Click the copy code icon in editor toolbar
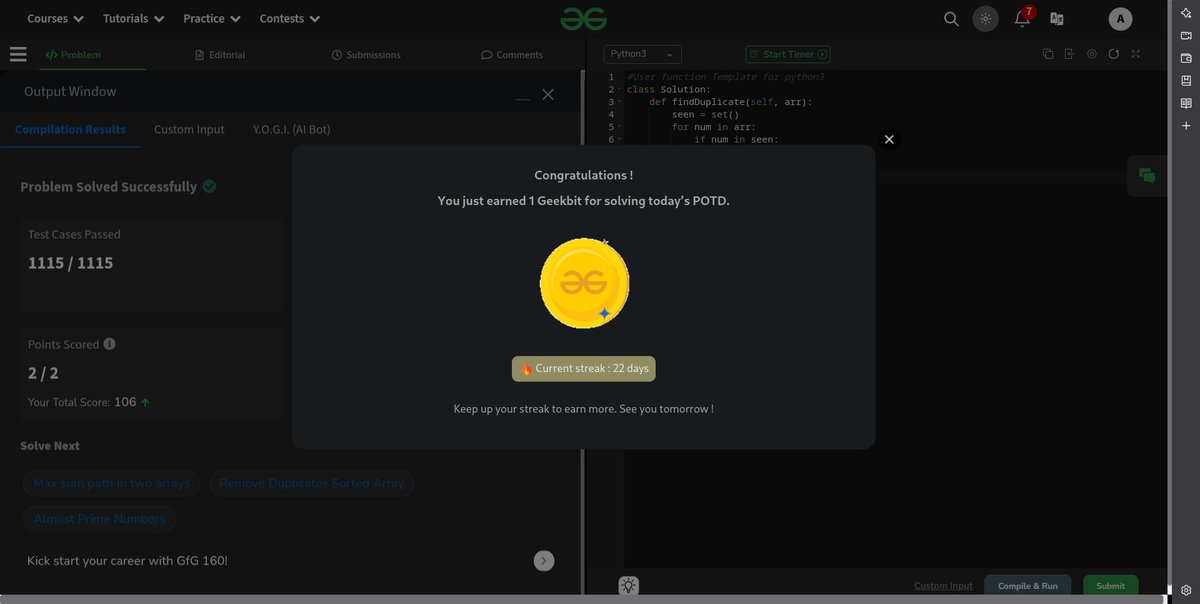 pyautogui.click(x=1048, y=54)
